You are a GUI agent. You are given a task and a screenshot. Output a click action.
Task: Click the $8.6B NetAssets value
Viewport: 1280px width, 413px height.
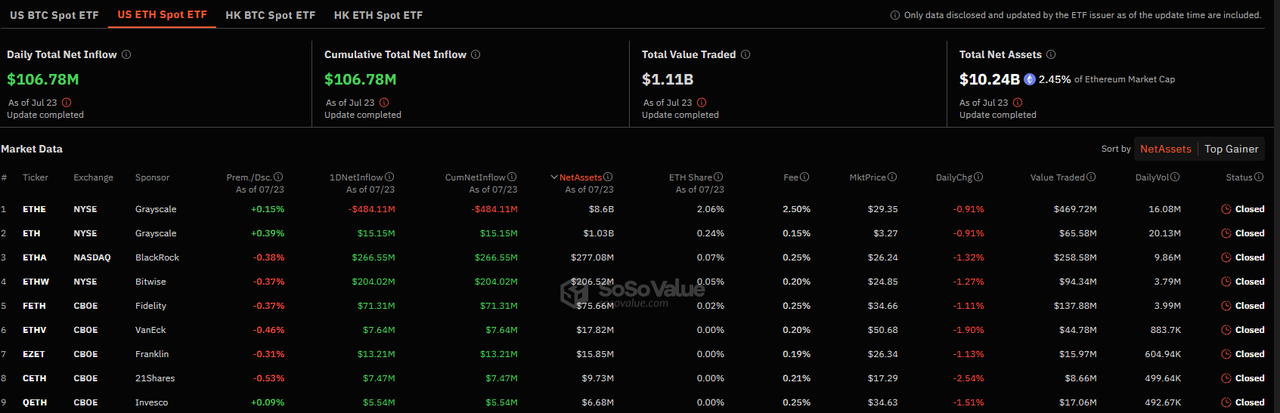[x=599, y=209]
